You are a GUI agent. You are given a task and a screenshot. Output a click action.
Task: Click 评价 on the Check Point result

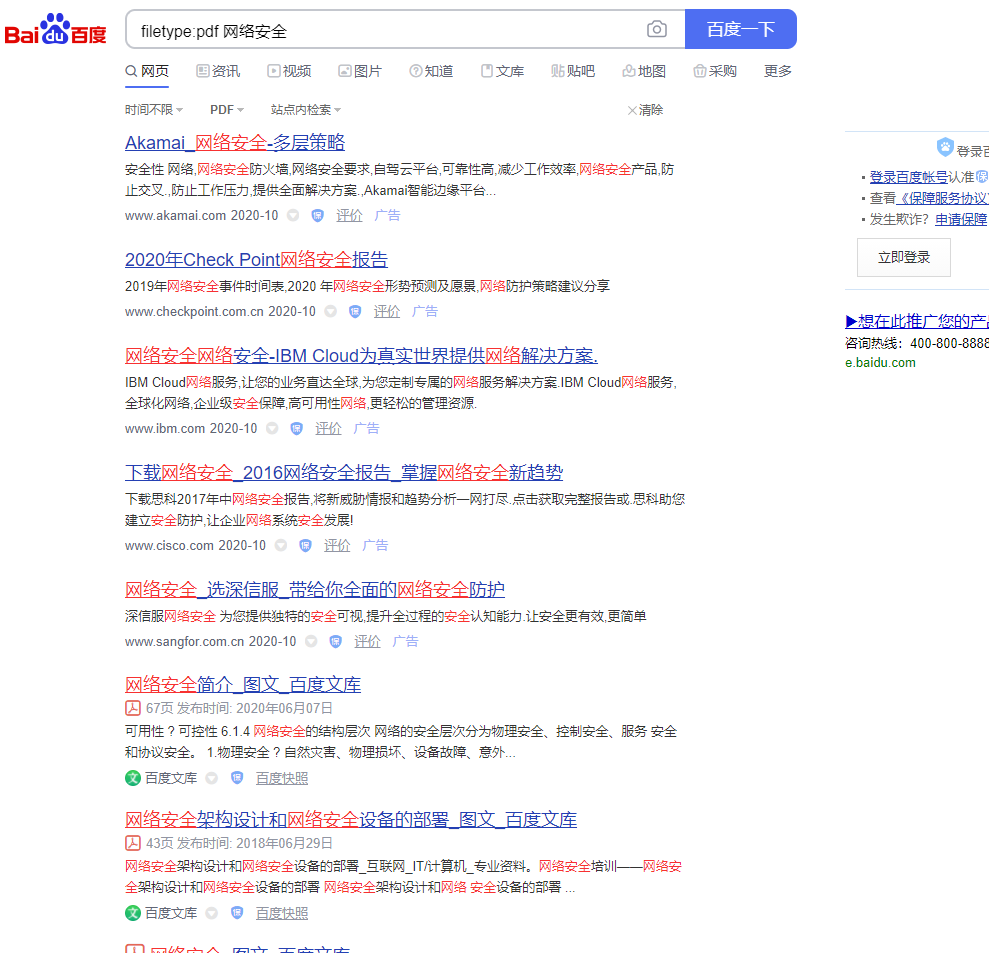(x=387, y=311)
